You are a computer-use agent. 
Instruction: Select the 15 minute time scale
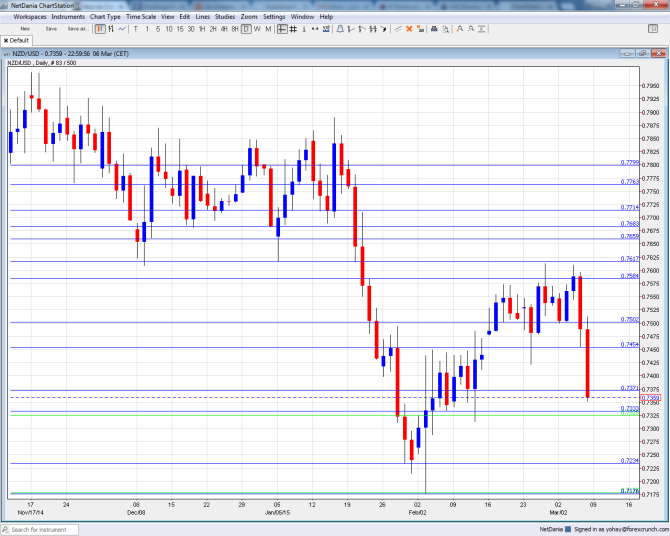tap(180, 29)
